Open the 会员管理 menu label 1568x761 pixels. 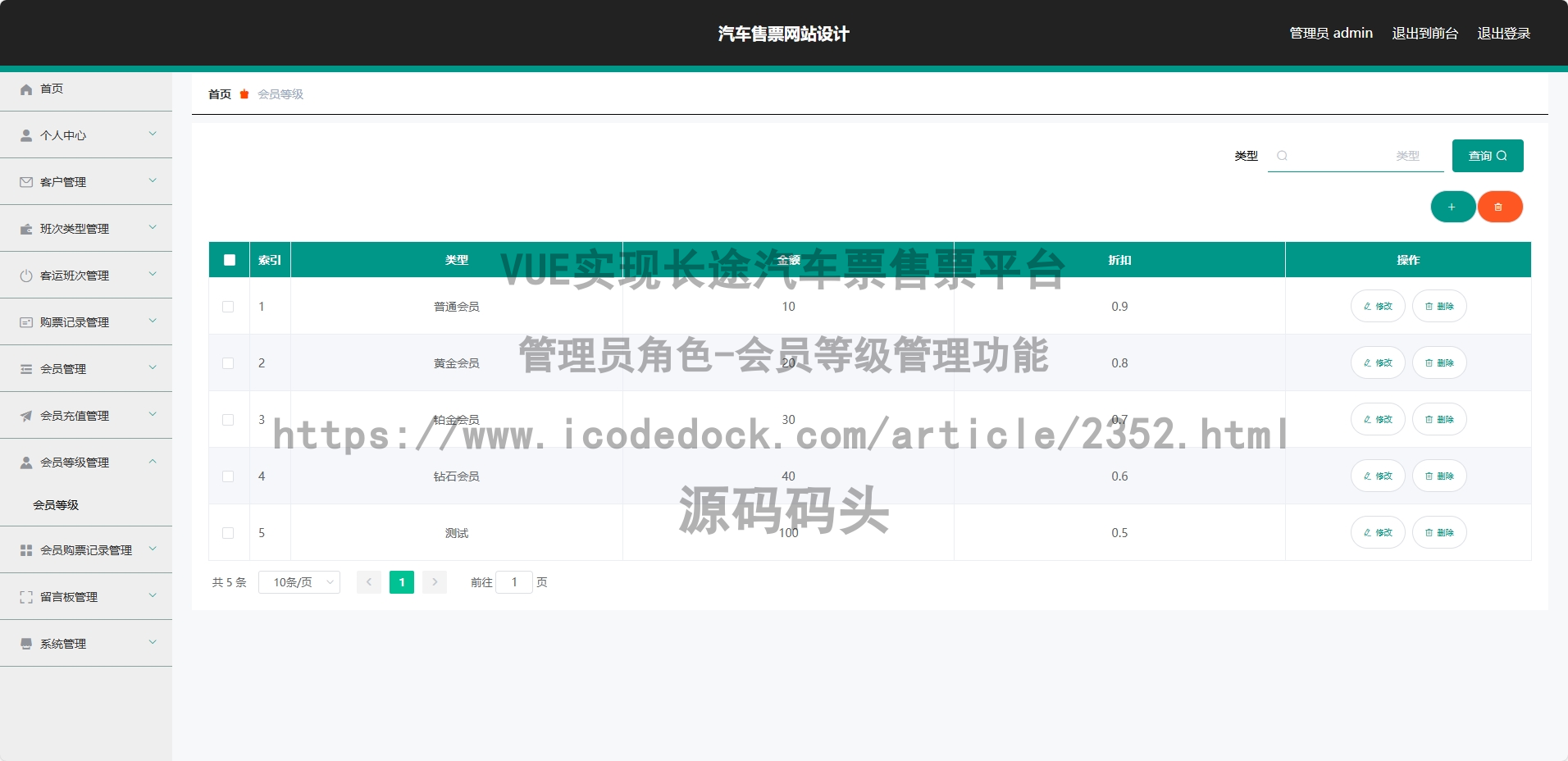tap(63, 369)
